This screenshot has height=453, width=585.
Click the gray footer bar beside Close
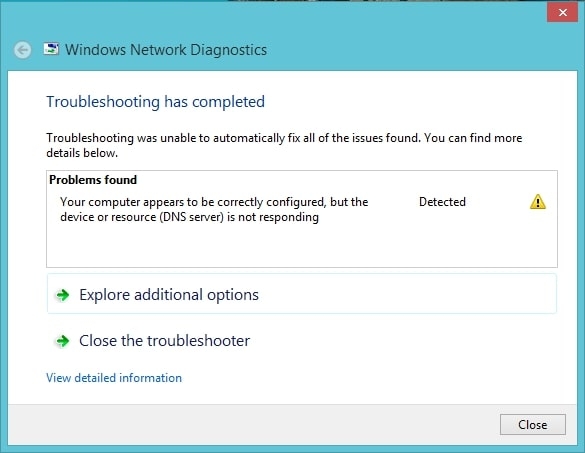pos(254,425)
